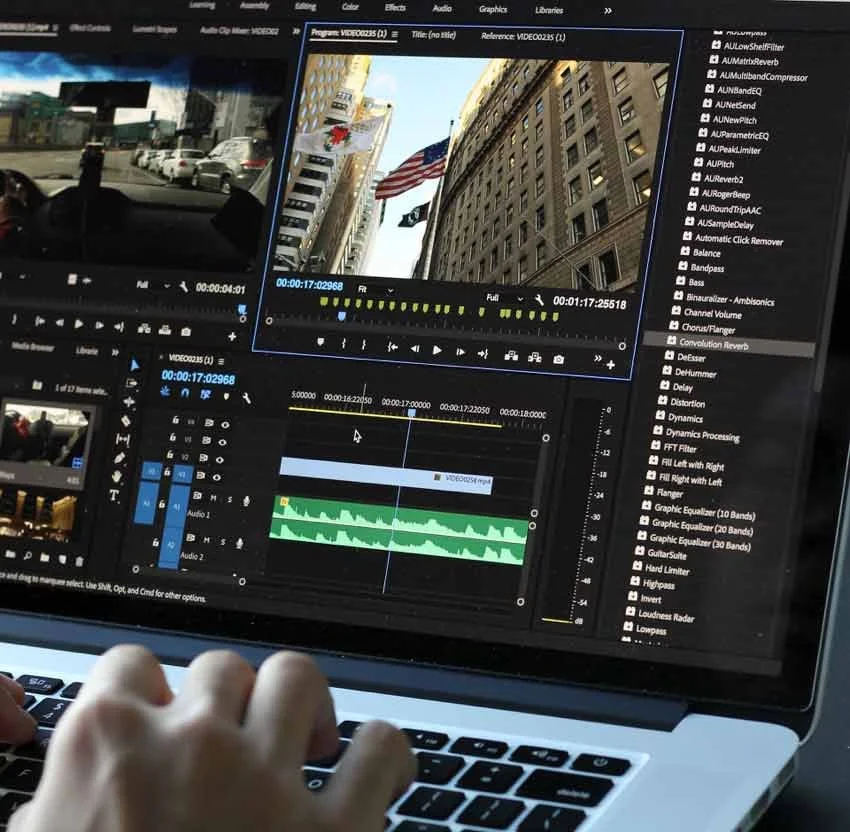Mute the Audio 1 track
The height and width of the screenshot is (832, 850).
click(x=214, y=498)
